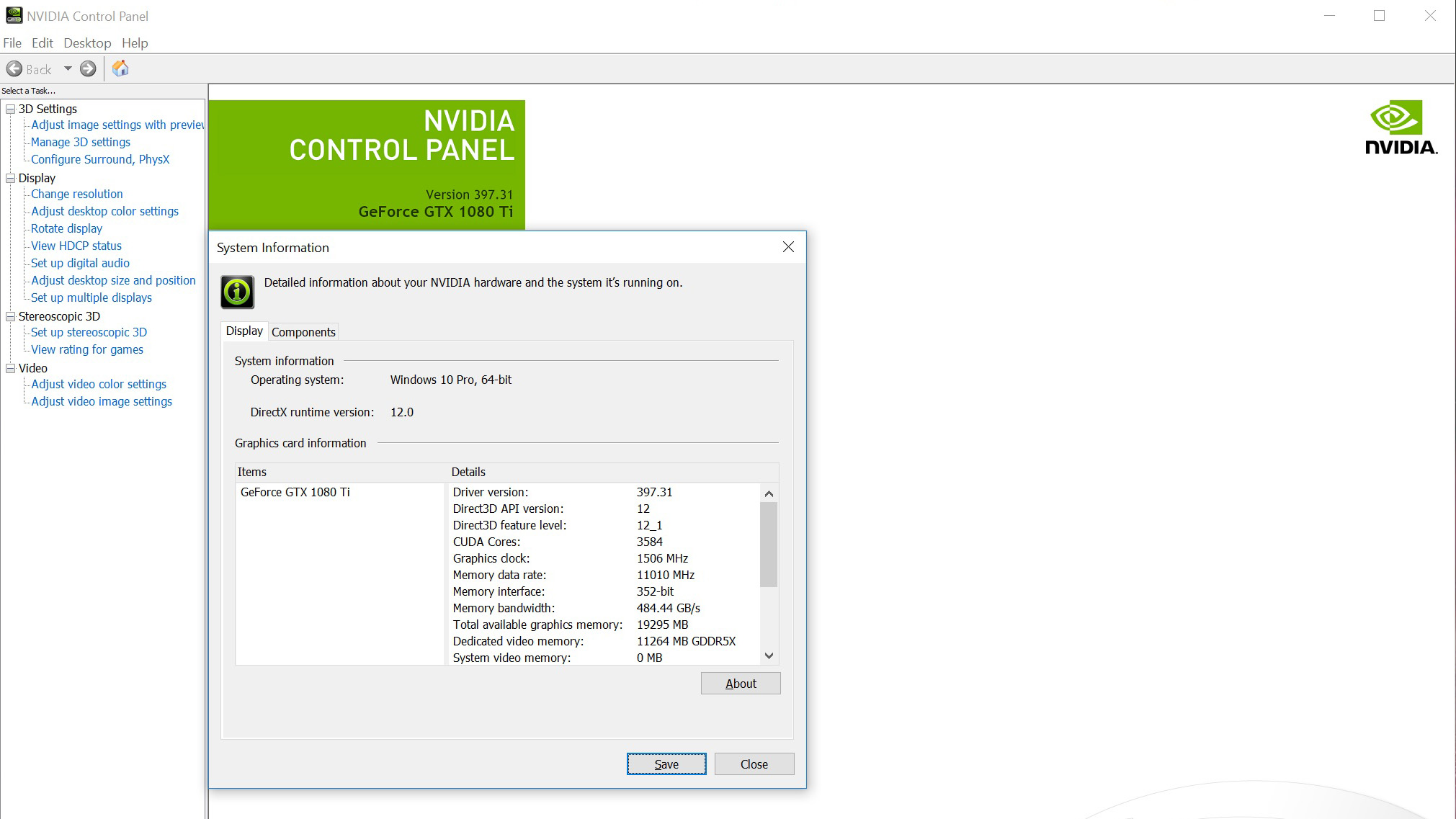Click the back navigation arrow icon
This screenshot has height=819, width=1456.
(x=14, y=68)
